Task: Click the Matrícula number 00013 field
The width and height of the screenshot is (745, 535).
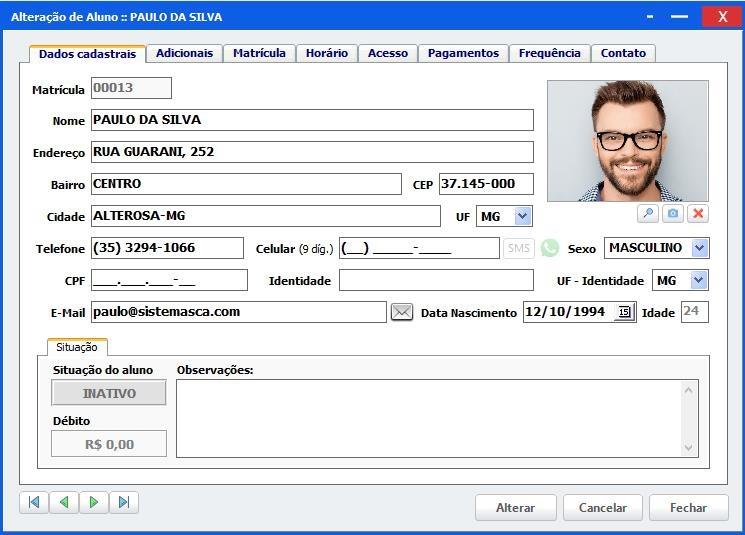Action: tap(131, 88)
